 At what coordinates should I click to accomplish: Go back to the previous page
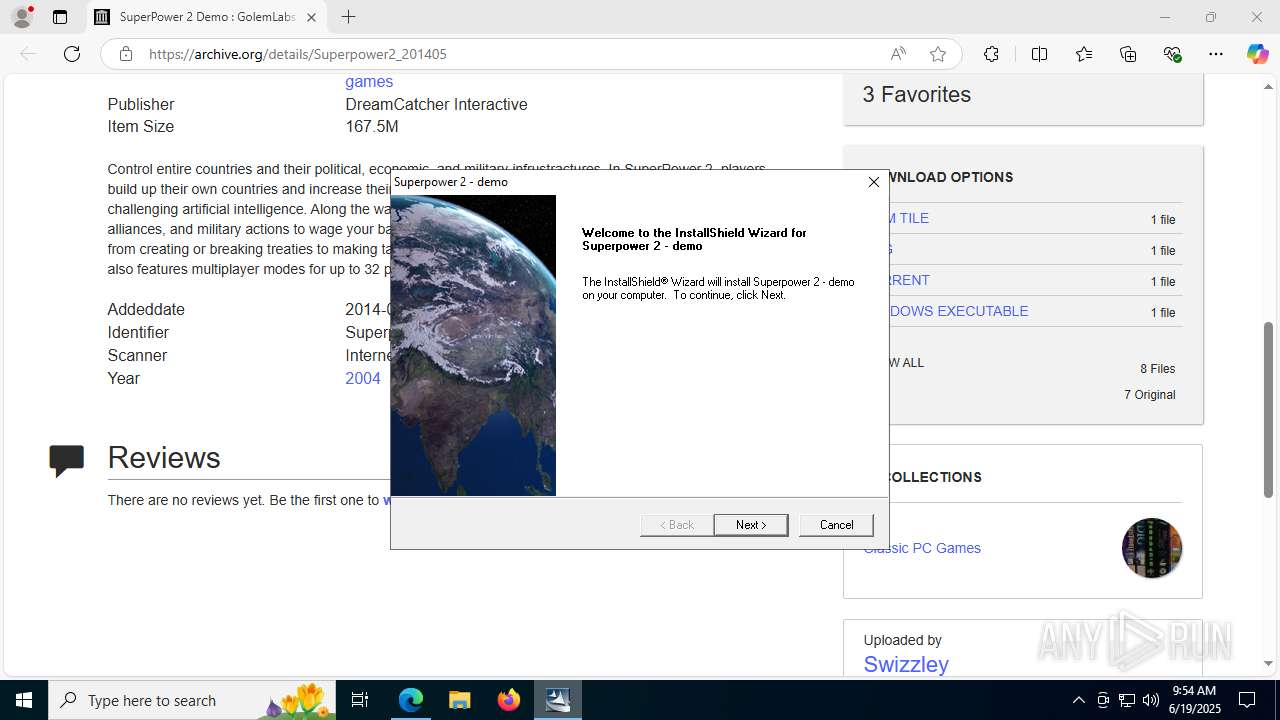click(x=28, y=54)
